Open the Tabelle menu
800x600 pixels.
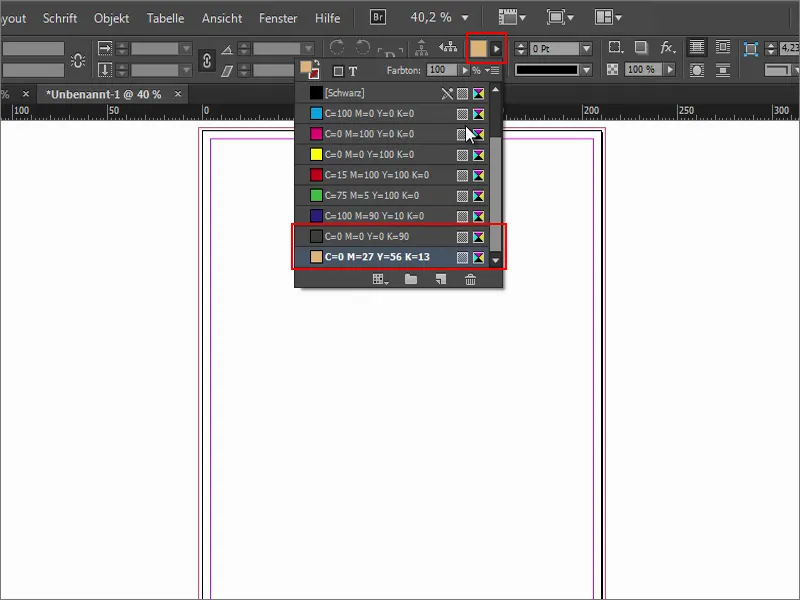point(165,18)
